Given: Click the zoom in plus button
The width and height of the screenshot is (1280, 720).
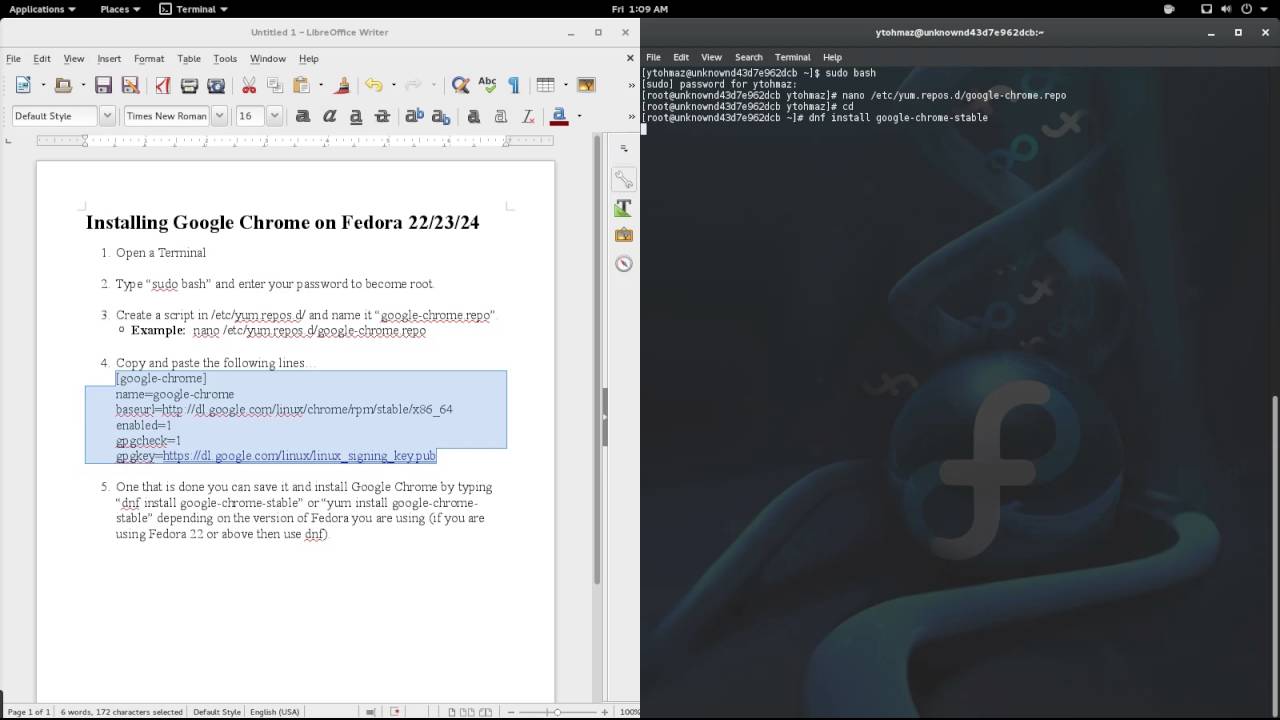Looking at the screenshot, I should point(605,712).
